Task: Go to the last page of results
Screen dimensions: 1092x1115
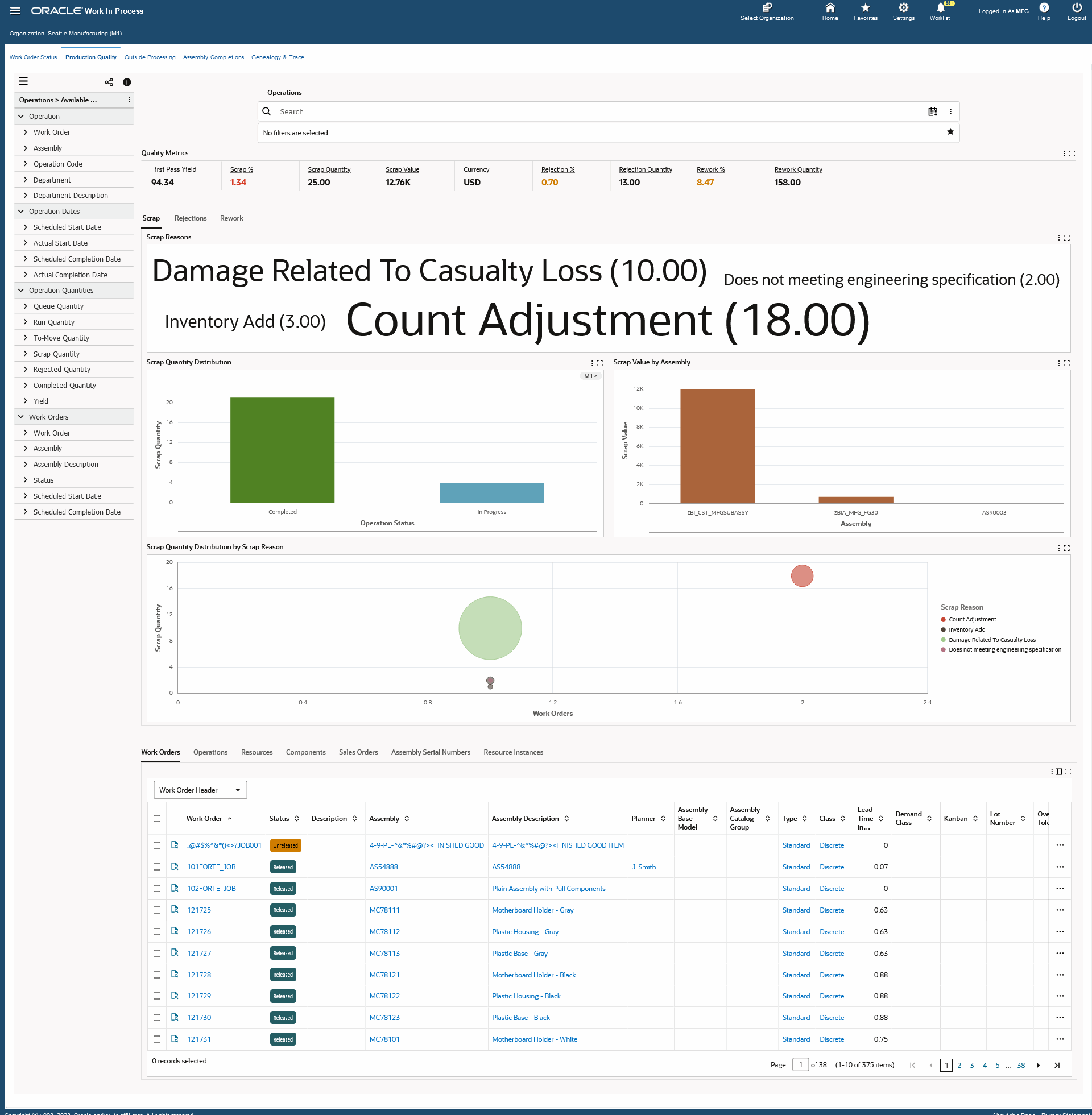Action: coord(1056,1065)
